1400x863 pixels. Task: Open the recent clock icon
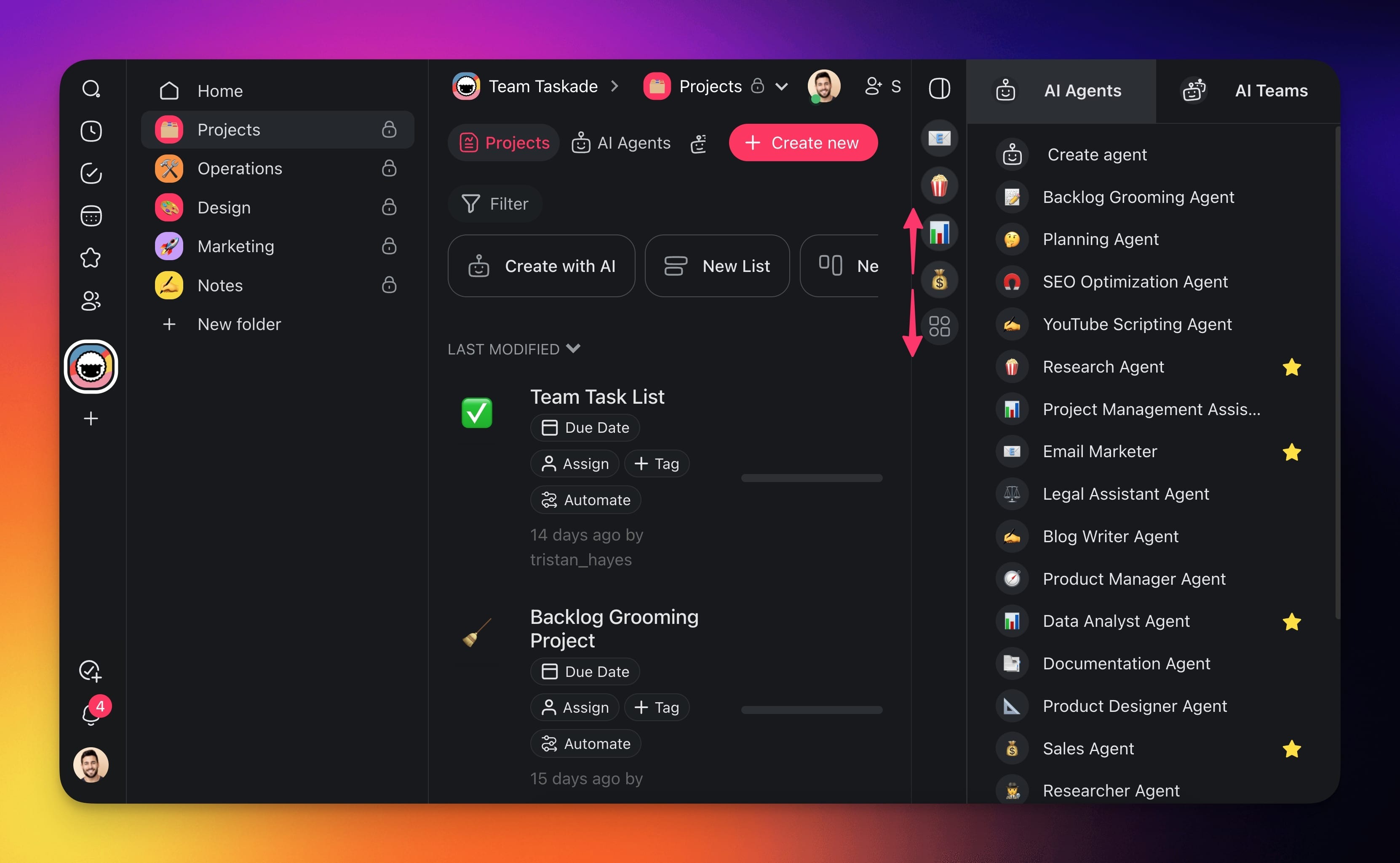[x=91, y=131]
